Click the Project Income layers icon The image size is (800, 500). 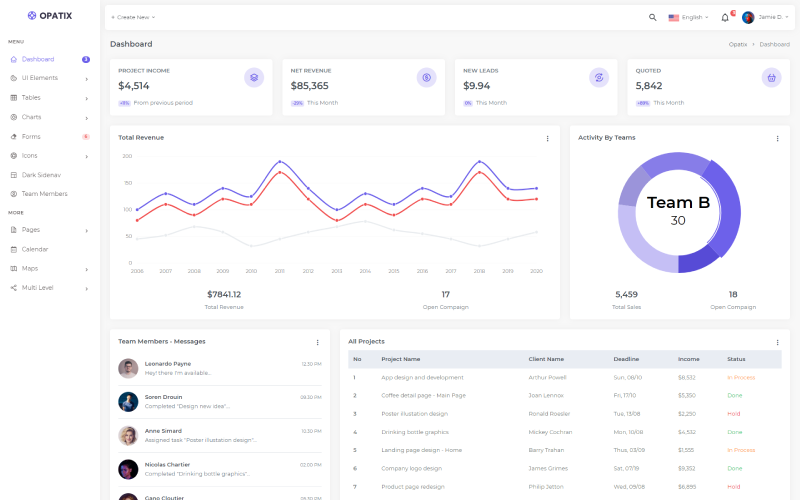pyautogui.click(x=254, y=77)
